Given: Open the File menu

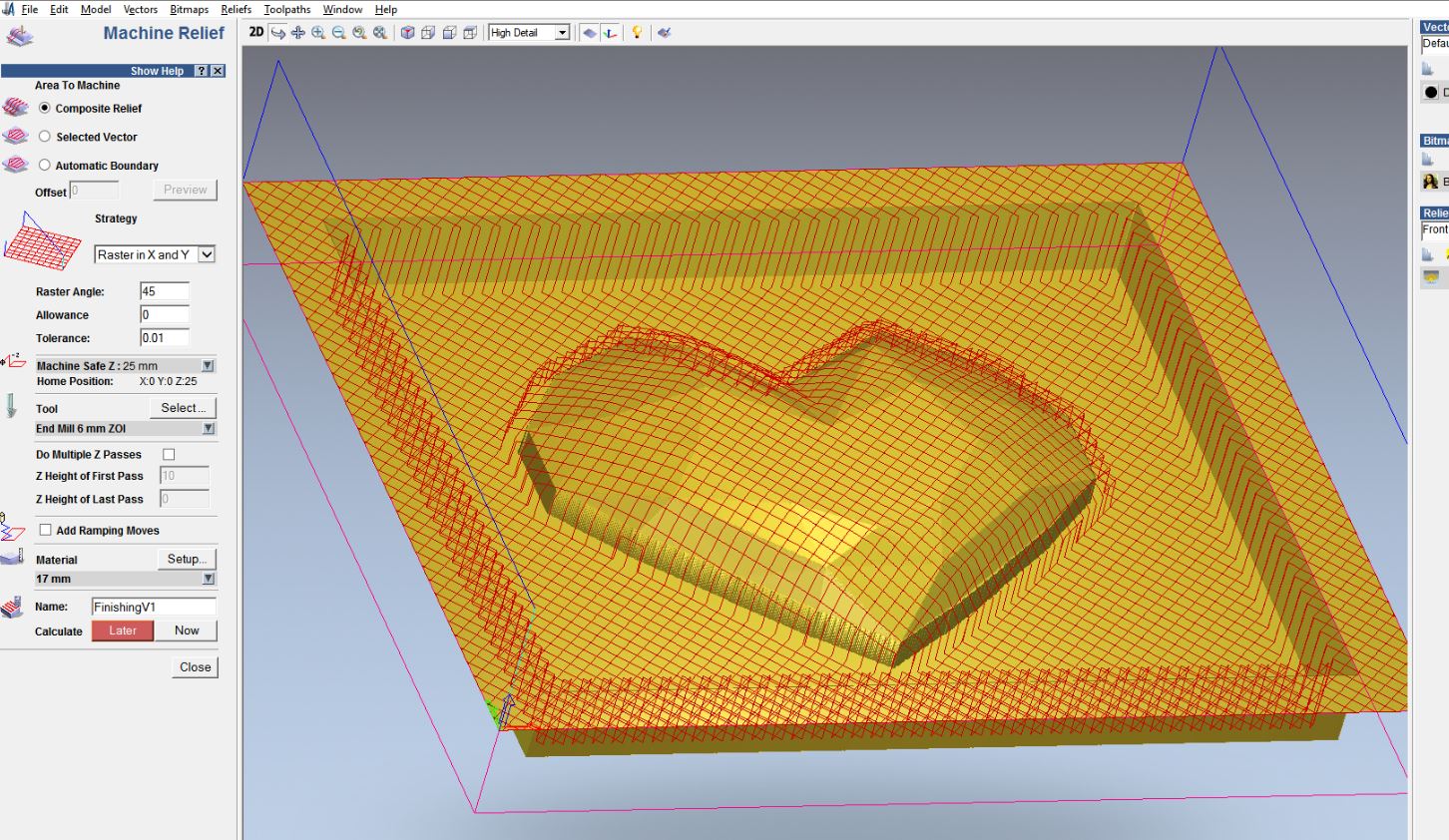Looking at the screenshot, I should [x=30, y=9].
